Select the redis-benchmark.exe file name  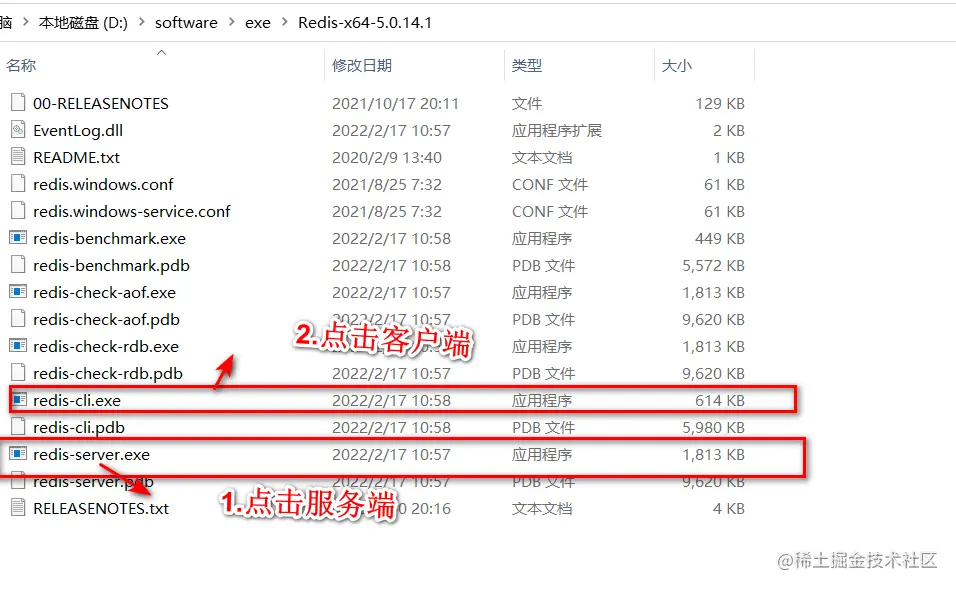(109, 238)
